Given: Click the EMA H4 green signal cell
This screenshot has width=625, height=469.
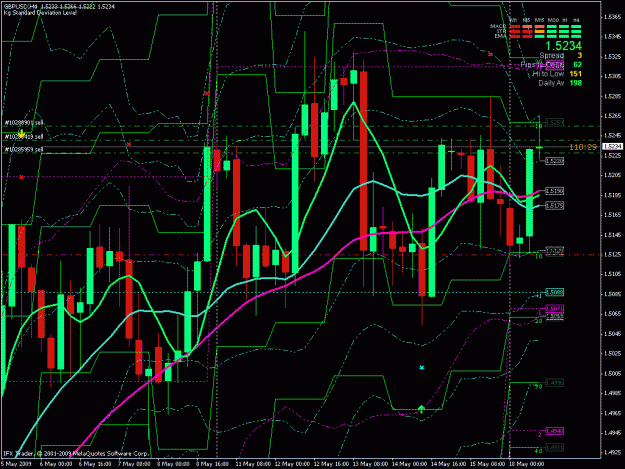Looking at the screenshot, I should (576, 36).
